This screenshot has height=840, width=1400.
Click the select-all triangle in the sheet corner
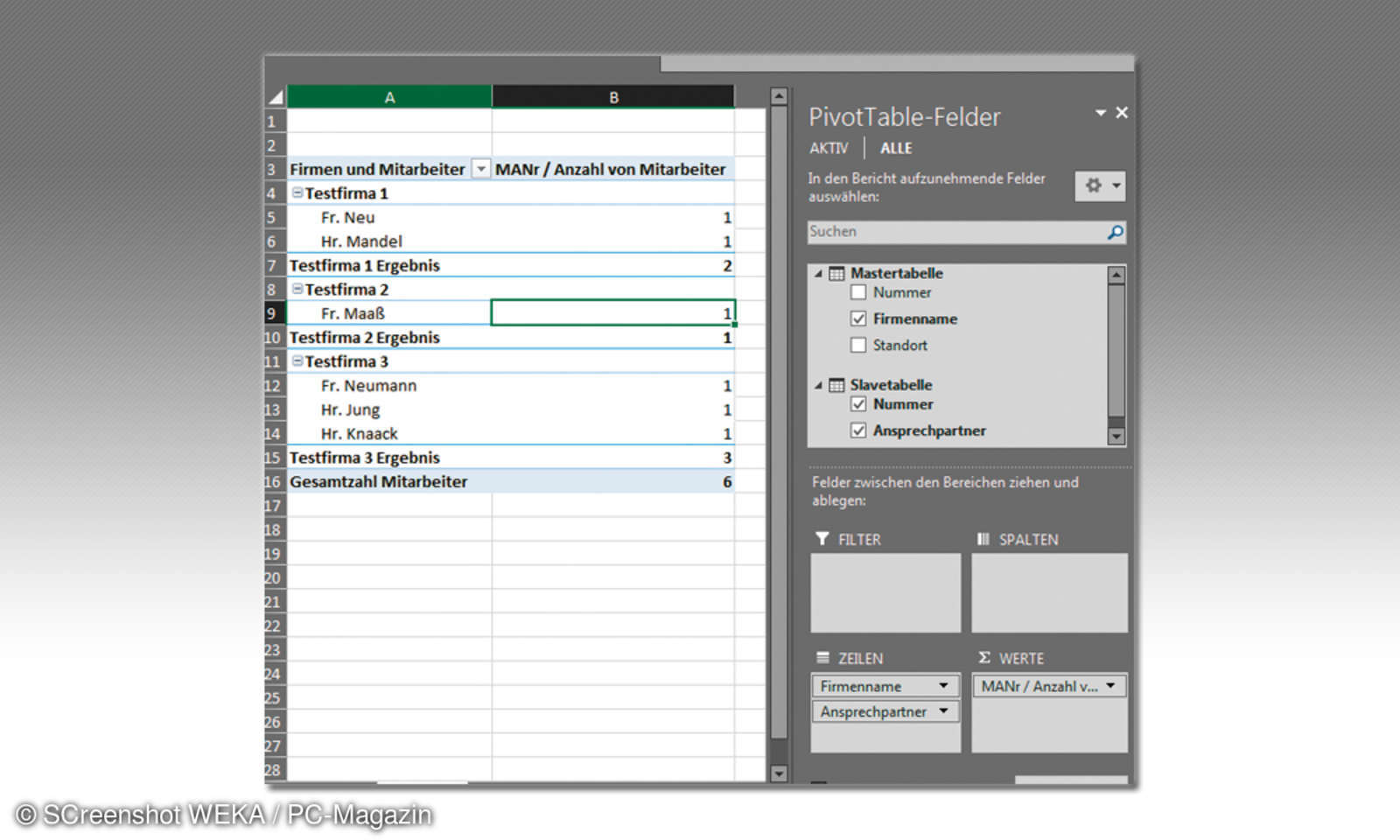click(275, 95)
